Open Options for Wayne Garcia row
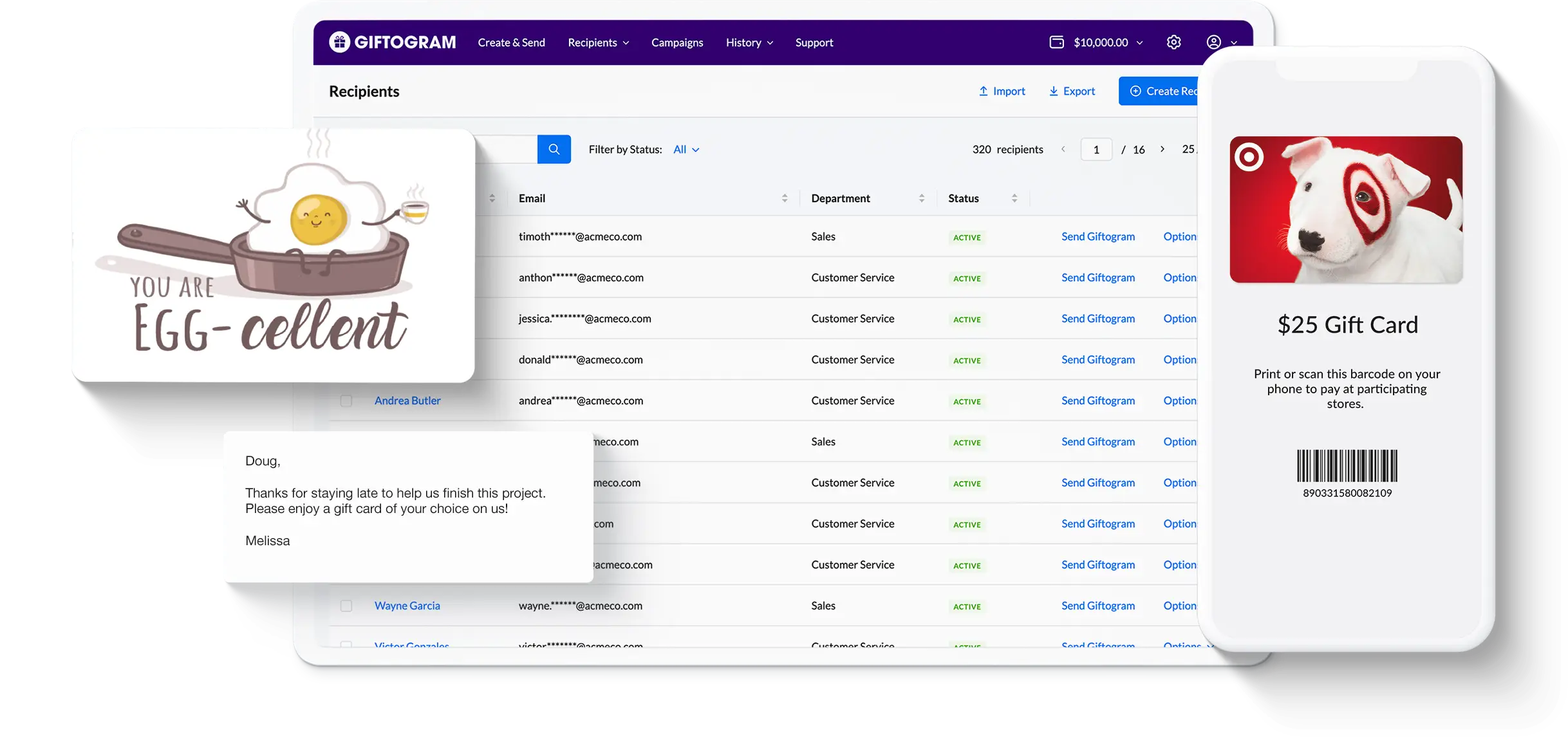 click(x=1180, y=606)
